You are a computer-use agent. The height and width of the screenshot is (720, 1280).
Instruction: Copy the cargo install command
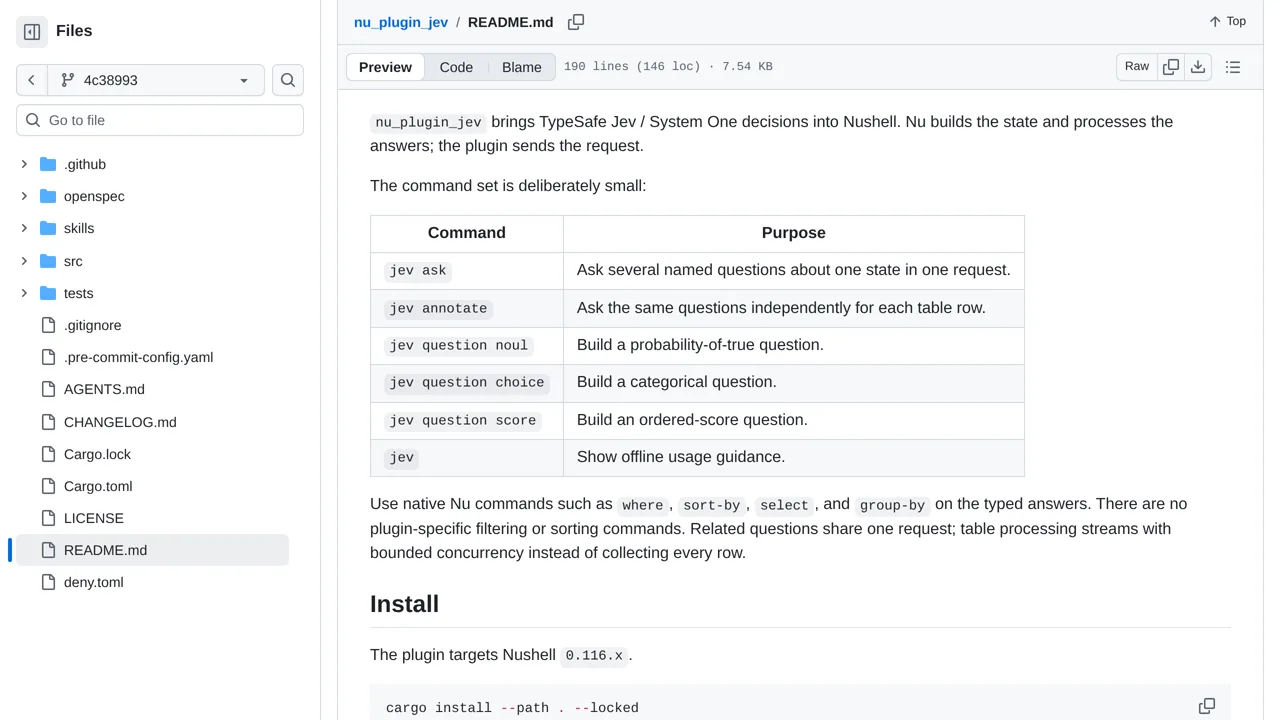(1207, 706)
